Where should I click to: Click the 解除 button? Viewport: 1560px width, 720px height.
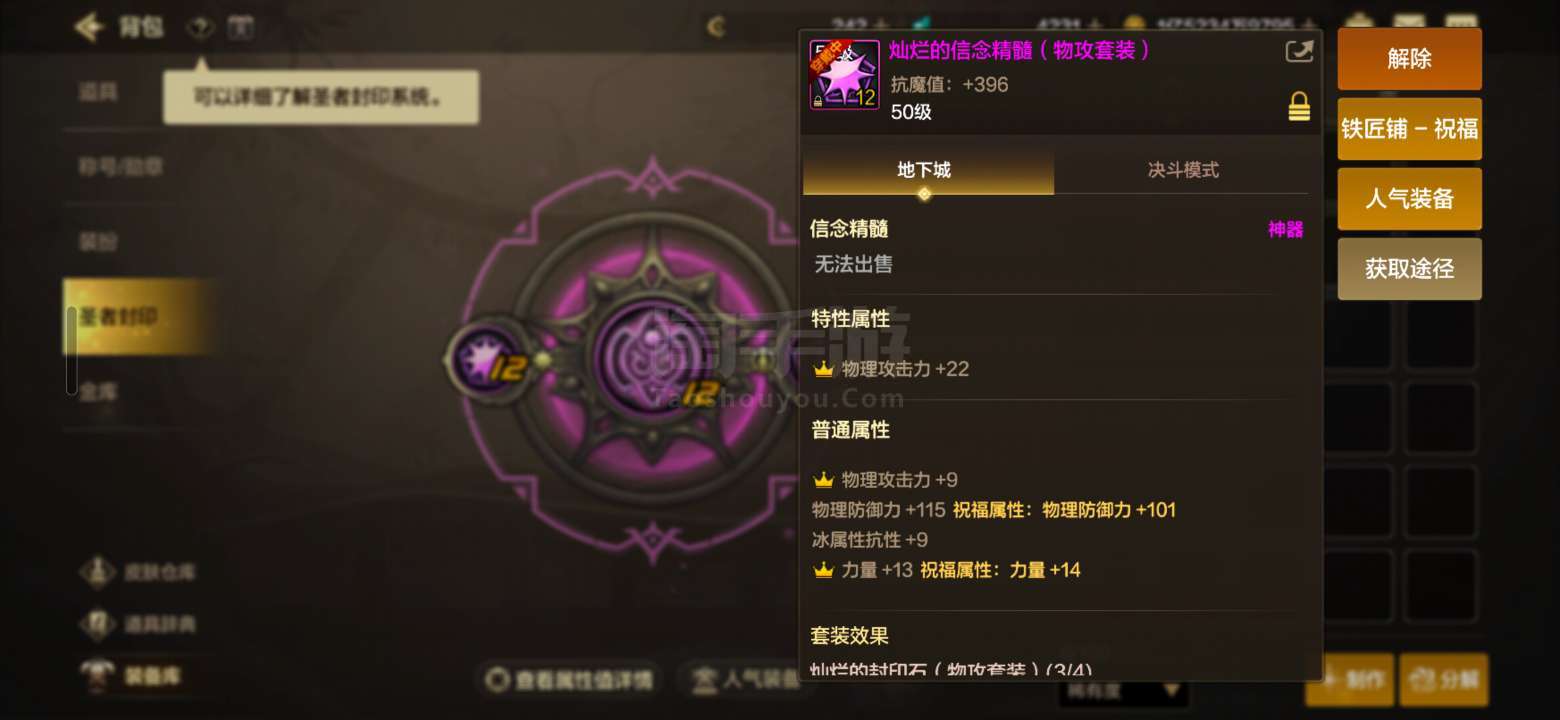click(1409, 59)
